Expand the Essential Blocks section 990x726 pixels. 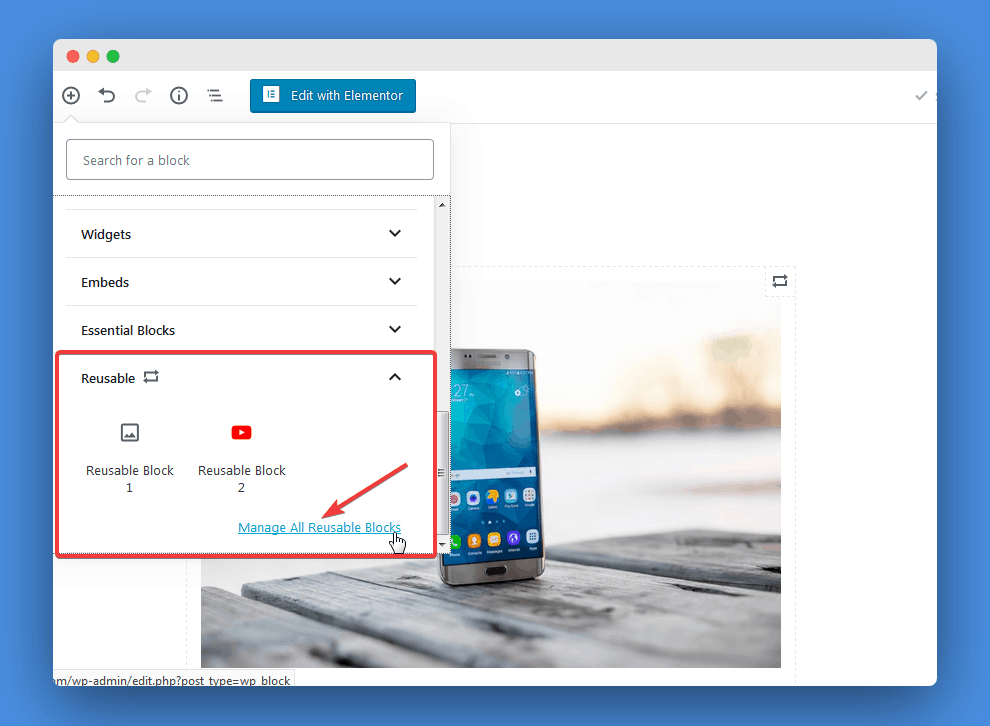coord(241,330)
